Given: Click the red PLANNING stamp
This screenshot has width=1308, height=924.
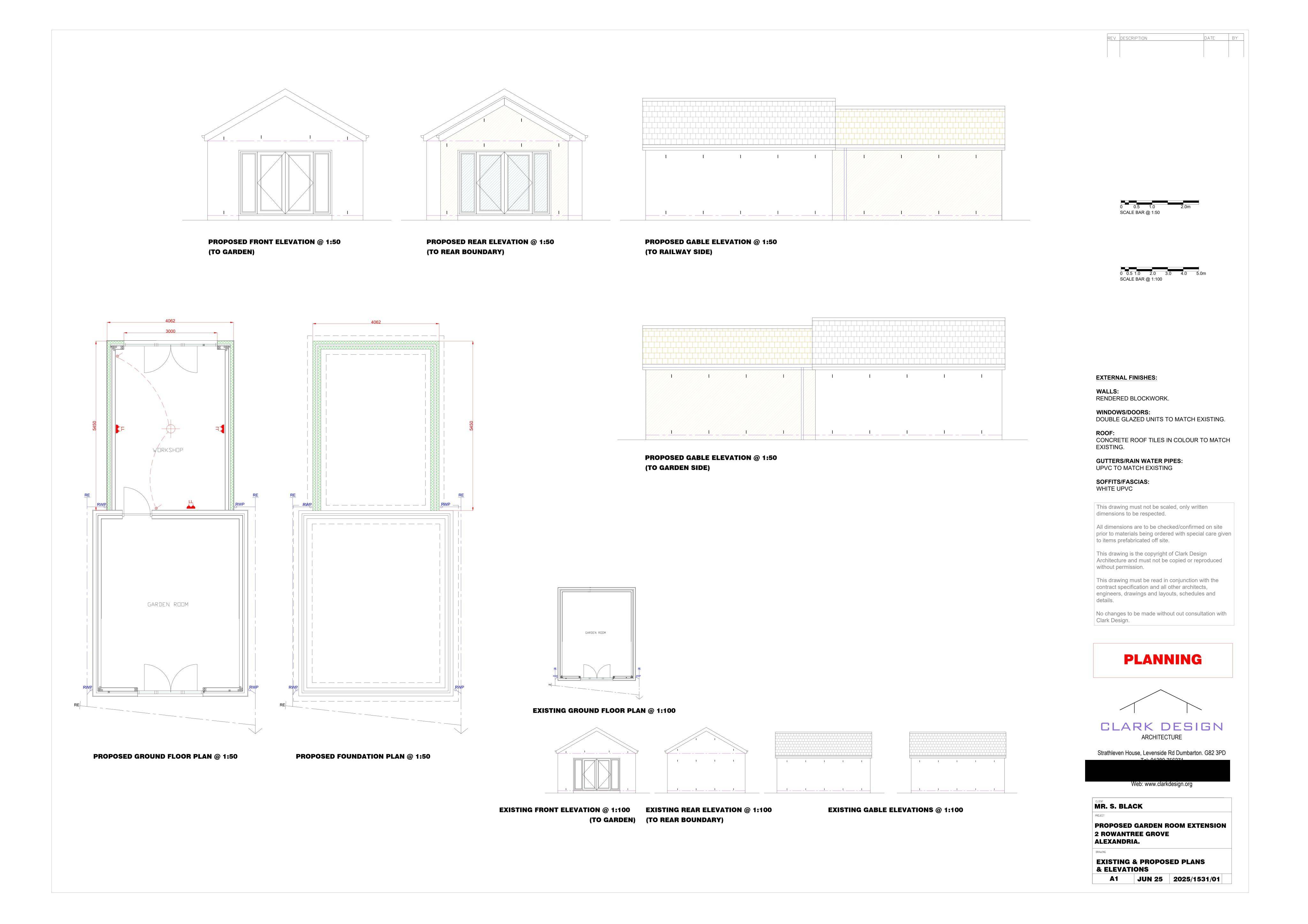Looking at the screenshot, I should 1162,660.
